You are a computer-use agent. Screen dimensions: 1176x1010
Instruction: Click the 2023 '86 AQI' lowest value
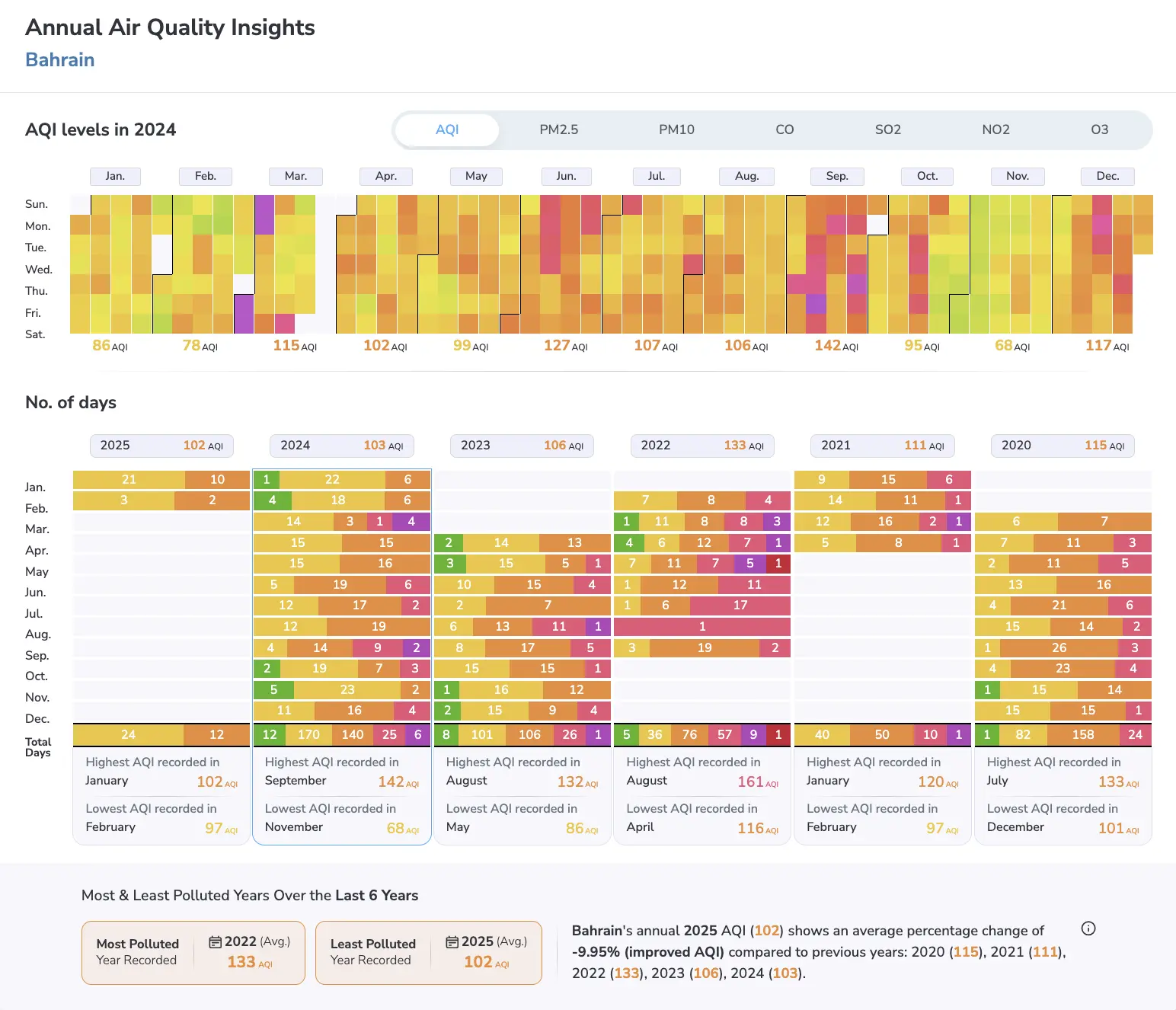pyautogui.click(x=582, y=829)
